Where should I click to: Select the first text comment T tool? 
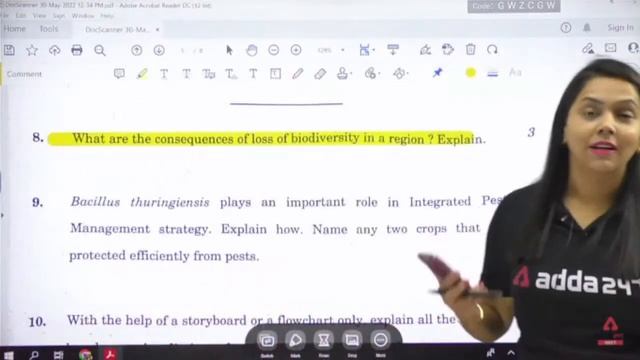tap(164, 74)
